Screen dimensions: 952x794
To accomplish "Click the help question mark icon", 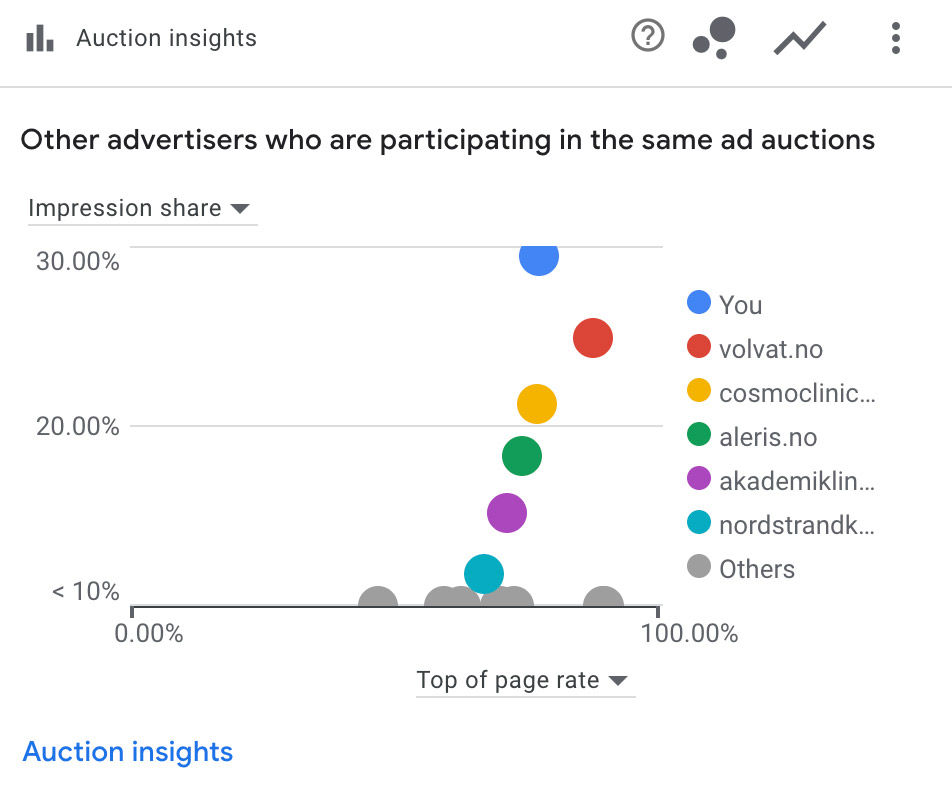I will (648, 38).
